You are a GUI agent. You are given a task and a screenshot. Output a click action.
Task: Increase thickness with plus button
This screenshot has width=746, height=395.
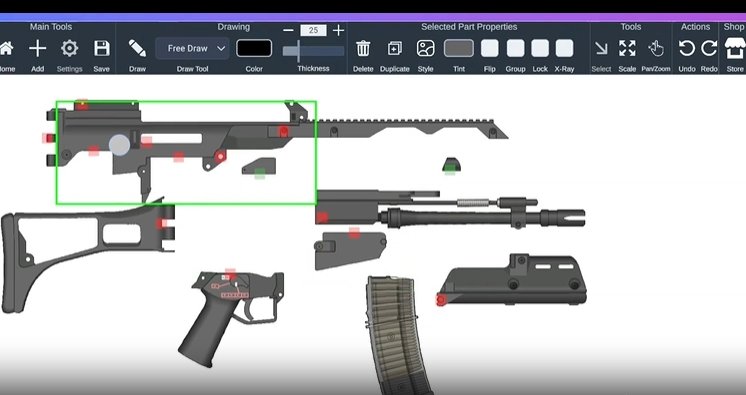click(338, 30)
